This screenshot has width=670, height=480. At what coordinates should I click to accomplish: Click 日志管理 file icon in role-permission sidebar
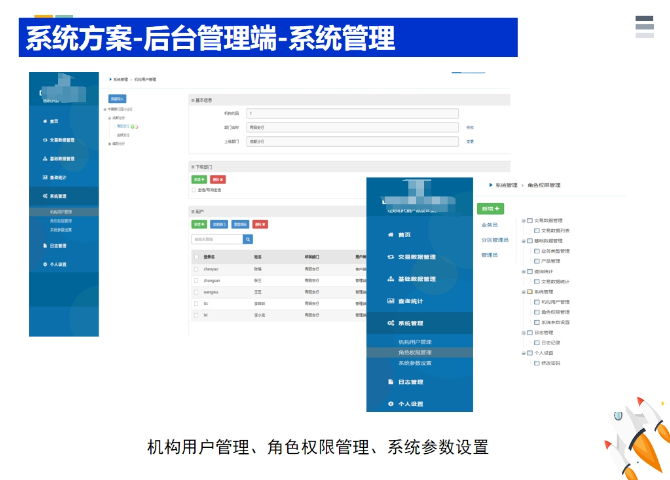(x=390, y=382)
